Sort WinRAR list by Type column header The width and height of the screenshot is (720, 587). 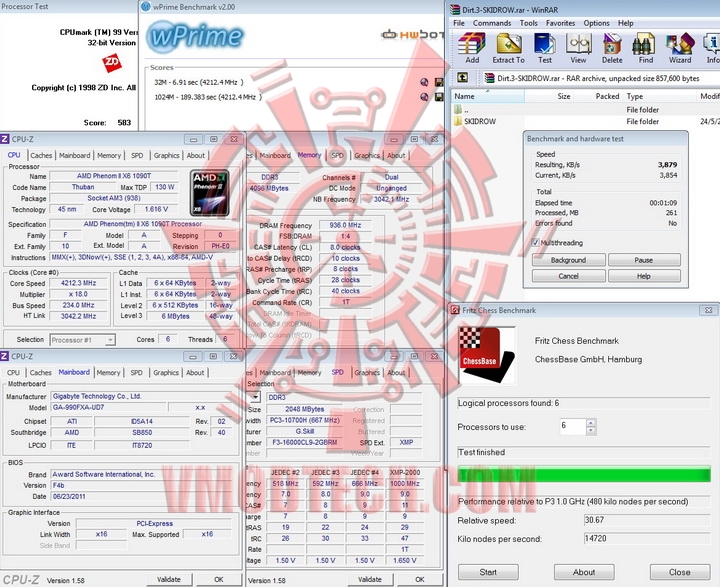click(660, 96)
